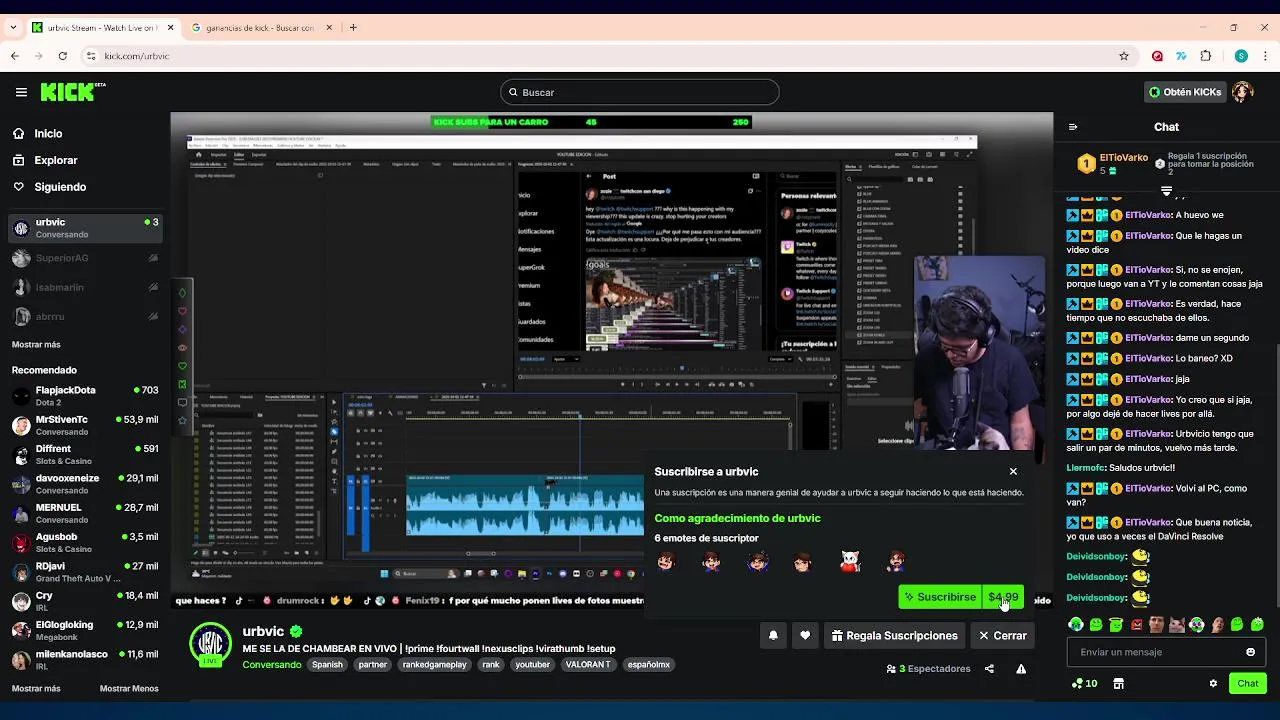
Task: Click the 3 Espectadores viewer count
Action: (928, 669)
